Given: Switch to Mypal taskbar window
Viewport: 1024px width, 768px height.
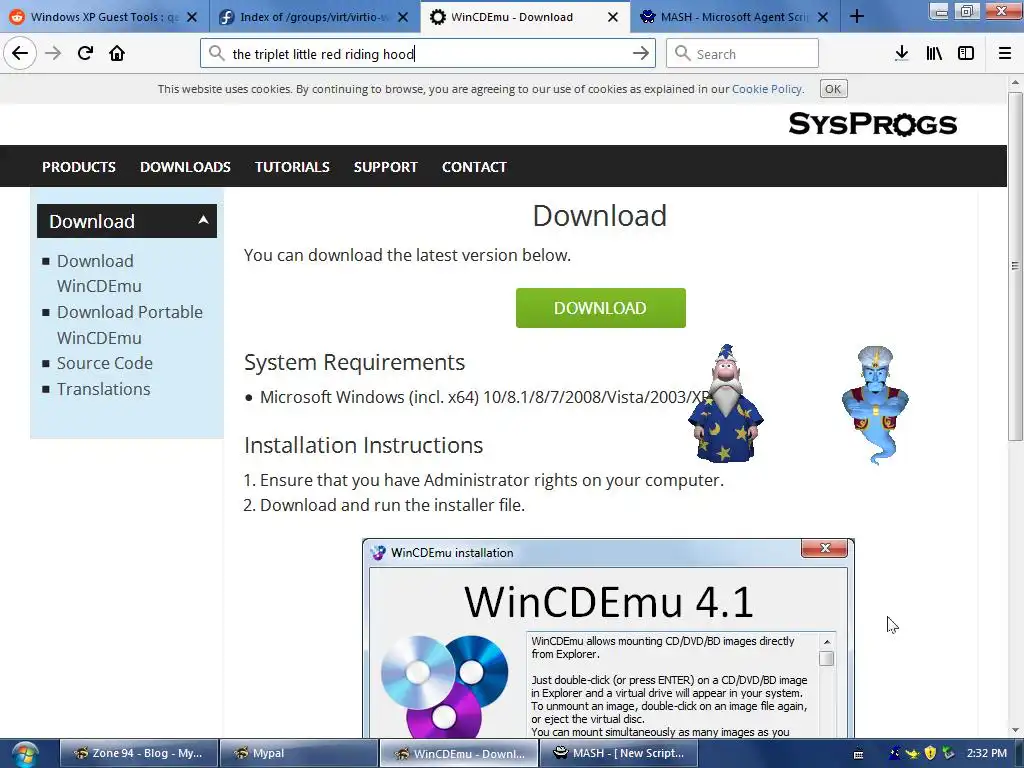Looking at the screenshot, I should [298, 753].
